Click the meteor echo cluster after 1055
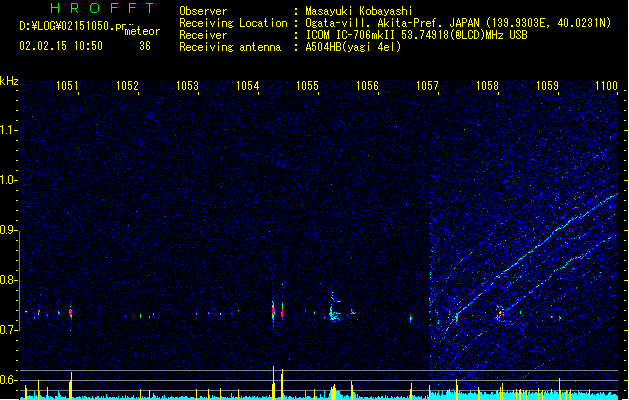The image size is (629, 400). click(x=334, y=309)
